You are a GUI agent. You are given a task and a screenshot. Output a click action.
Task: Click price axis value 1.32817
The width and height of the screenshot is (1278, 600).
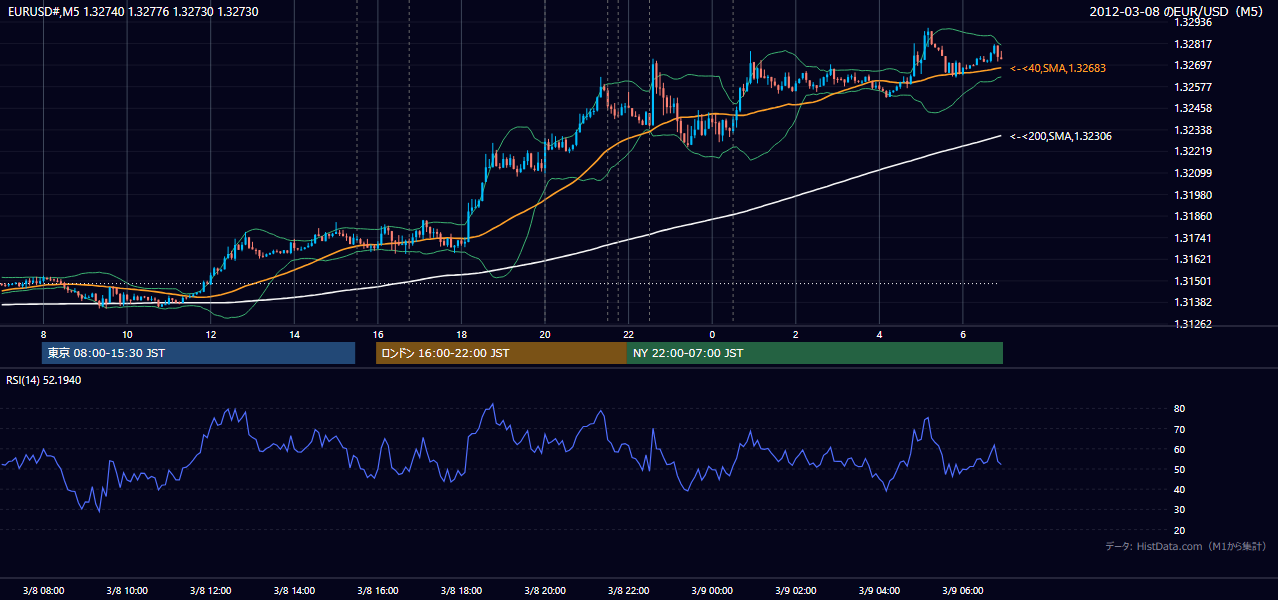[1192, 44]
